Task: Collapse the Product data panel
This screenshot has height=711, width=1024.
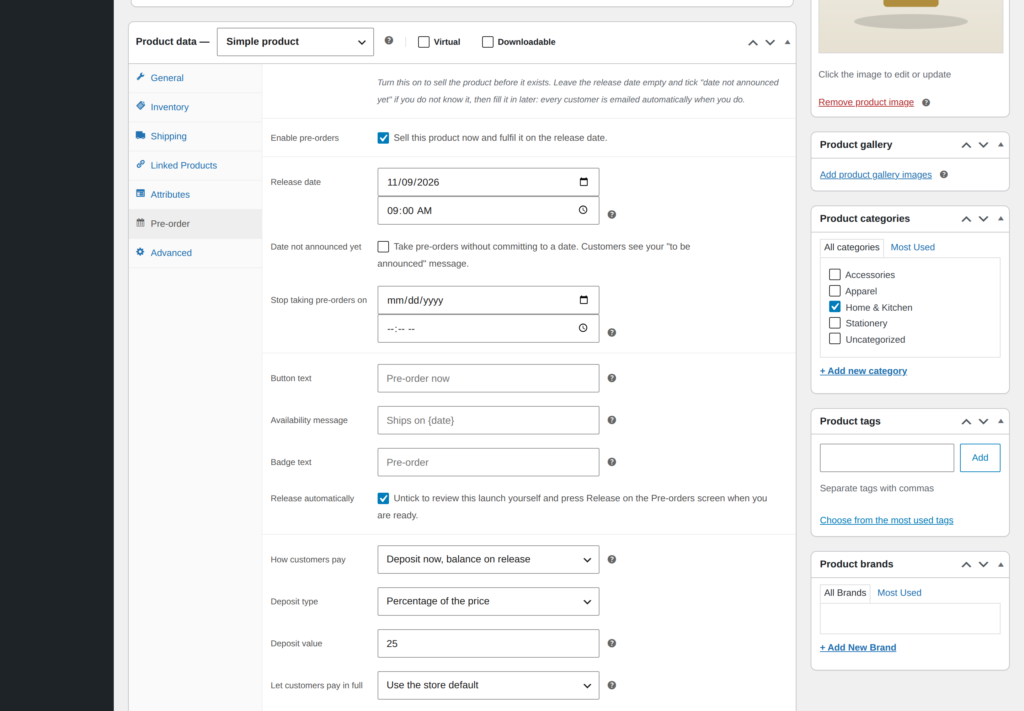Action: pos(787,42)
